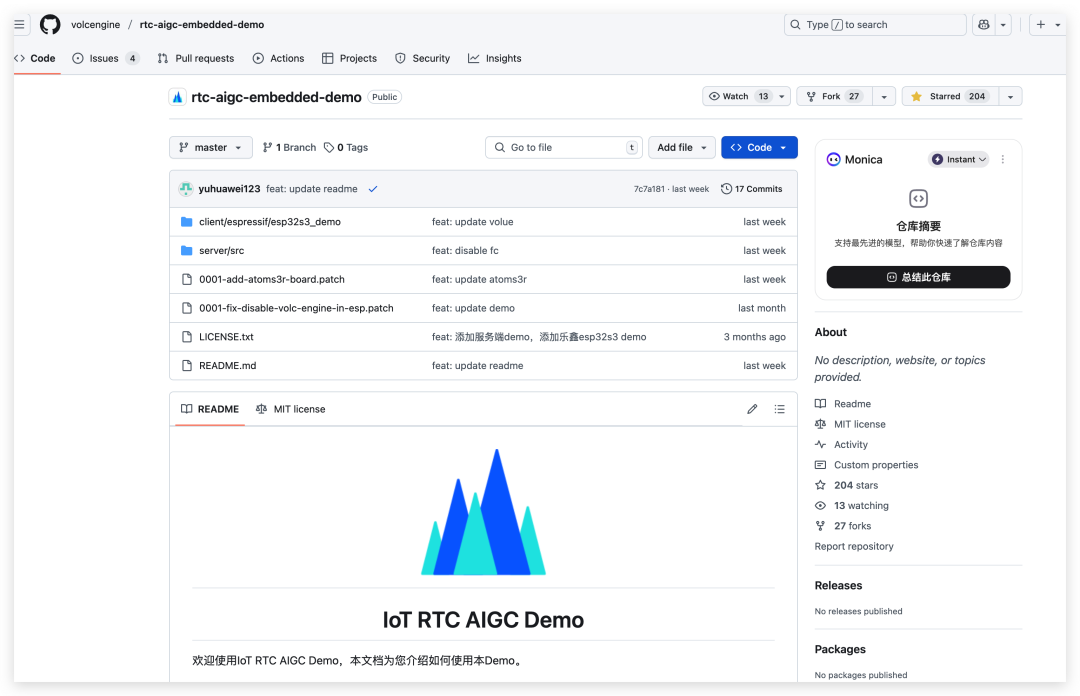
Task: Open the Security tab
Action: [x=422, y=59]
